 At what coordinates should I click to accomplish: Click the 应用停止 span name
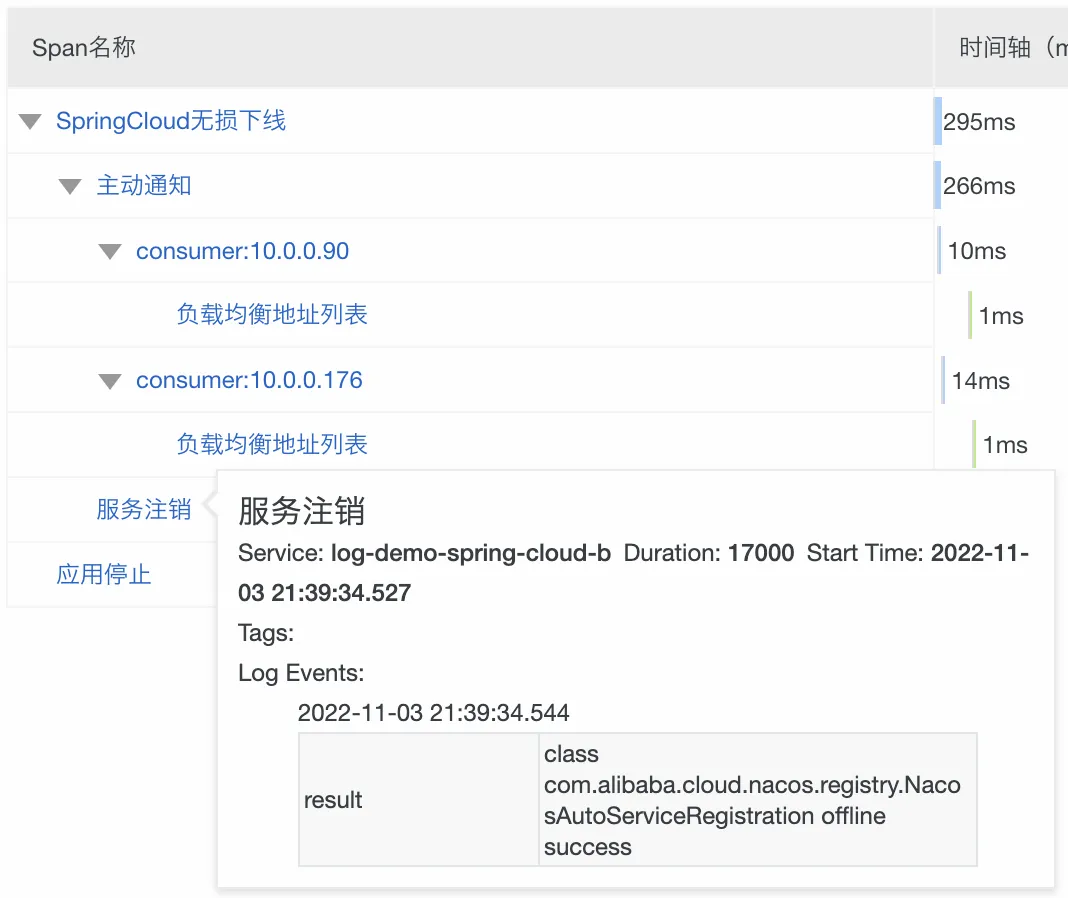tap(104, 574)
